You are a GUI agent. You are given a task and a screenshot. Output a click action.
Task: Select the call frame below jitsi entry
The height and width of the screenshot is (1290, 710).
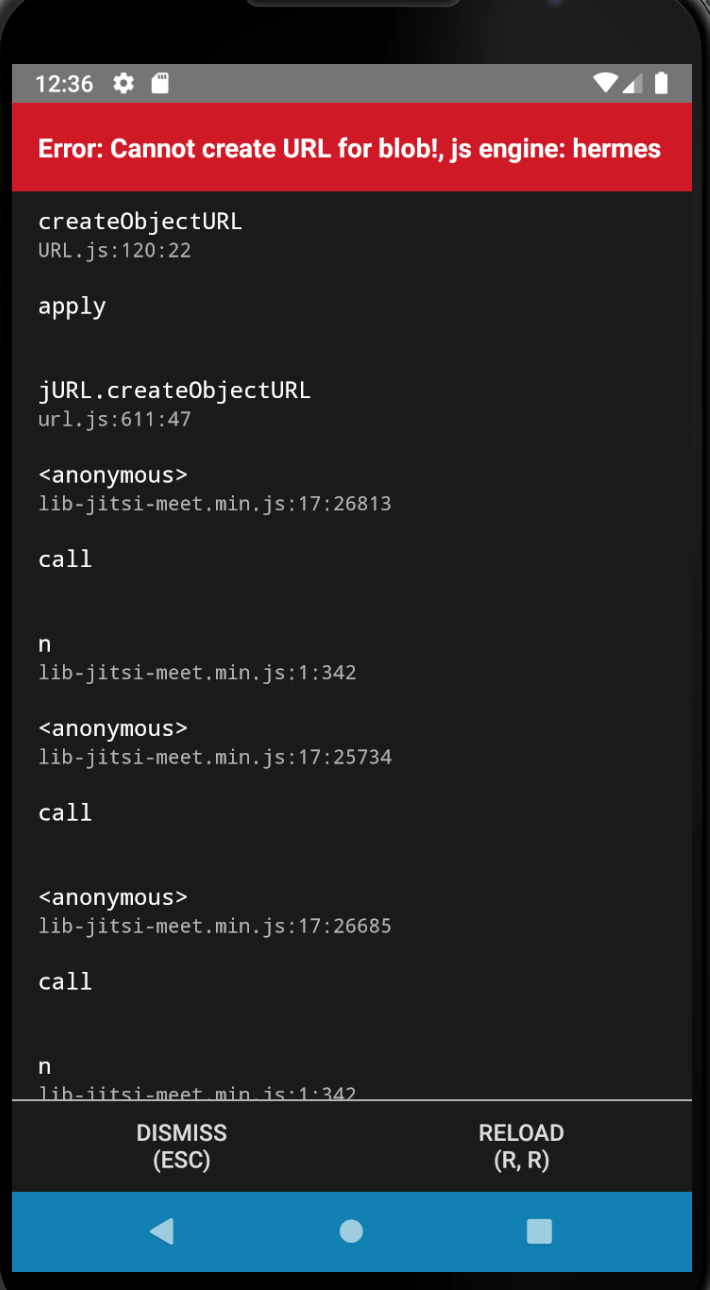(x=65, y=558)
